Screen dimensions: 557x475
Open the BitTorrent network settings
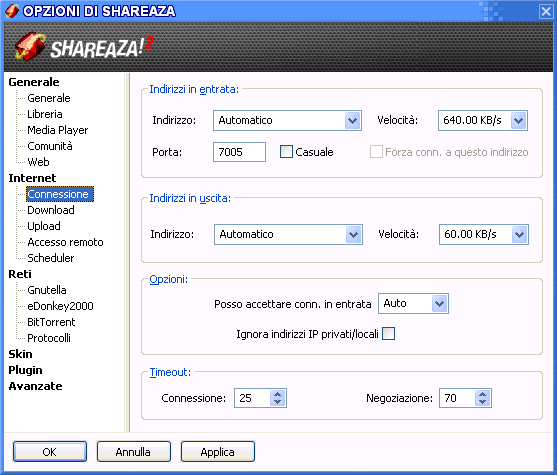(51, 322)
